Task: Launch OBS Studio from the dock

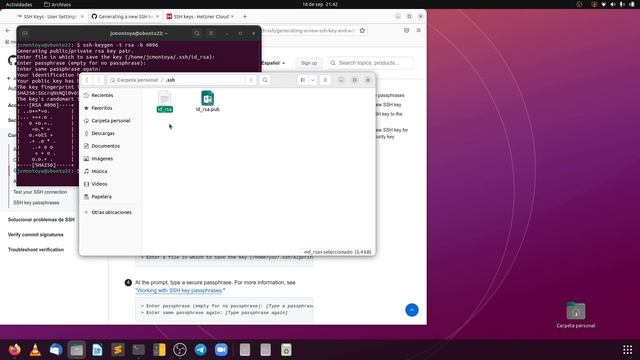Action: click(x=180, y=350)
